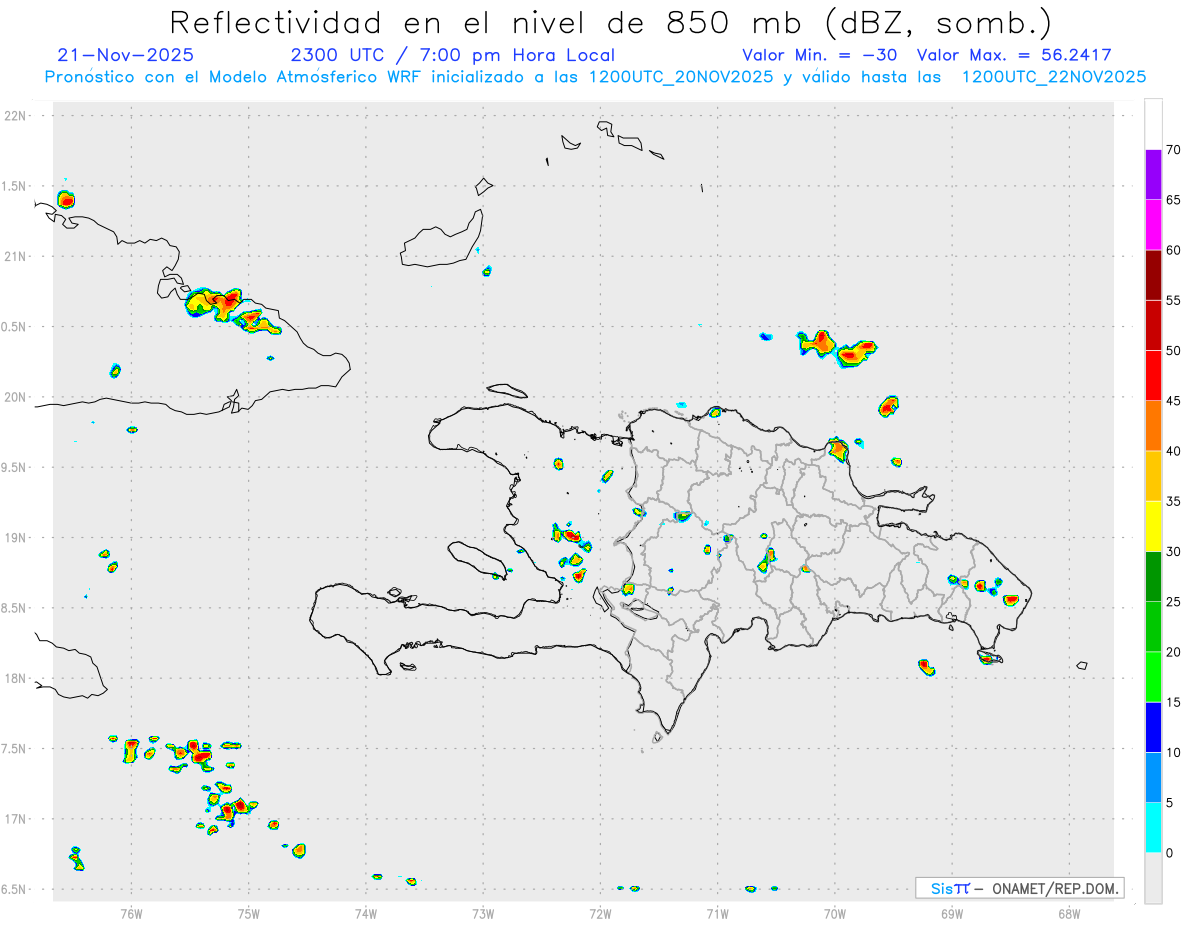Select the medium green 20-25 dBZ colorbar segment

pos(1153,627)
